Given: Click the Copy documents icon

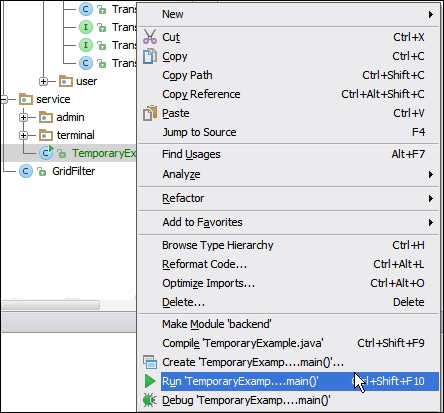Looking at the screenshot, I should (150, 56).
